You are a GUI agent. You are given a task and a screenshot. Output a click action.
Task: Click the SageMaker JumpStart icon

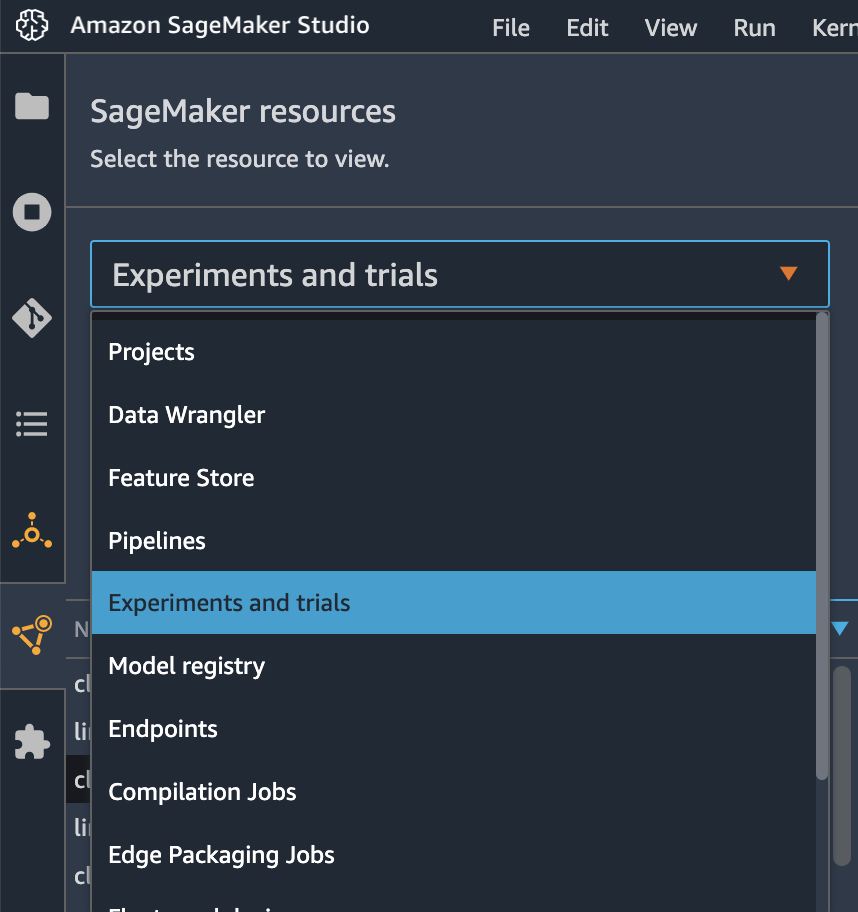[32, 530]
